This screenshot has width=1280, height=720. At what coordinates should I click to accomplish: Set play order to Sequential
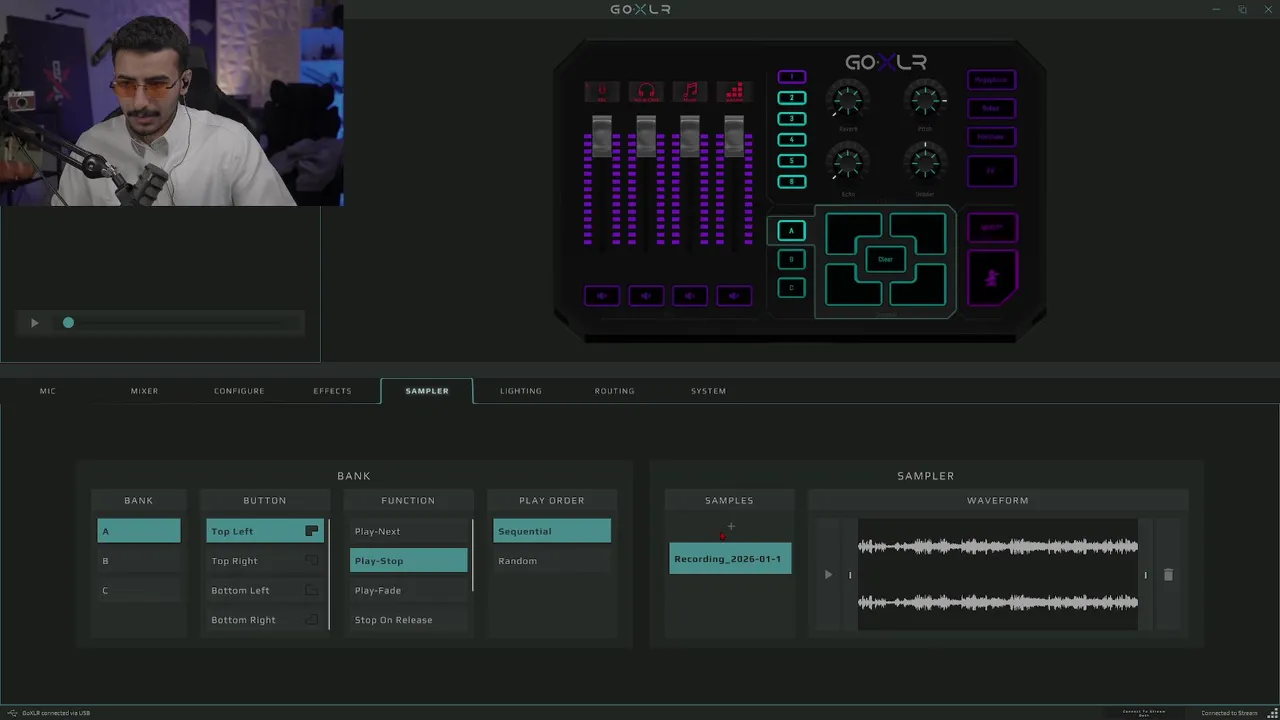(x=552, y=531)
